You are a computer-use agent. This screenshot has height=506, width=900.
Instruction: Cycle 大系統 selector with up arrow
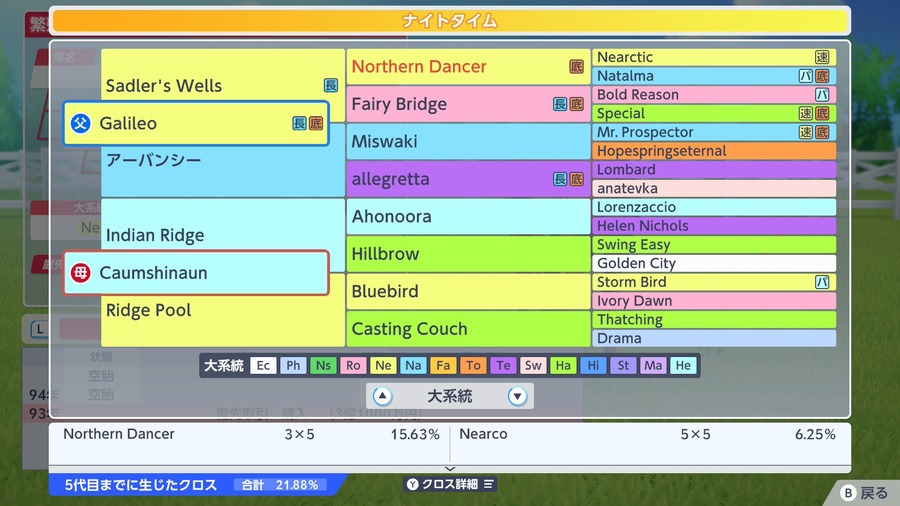click(382, 396)
